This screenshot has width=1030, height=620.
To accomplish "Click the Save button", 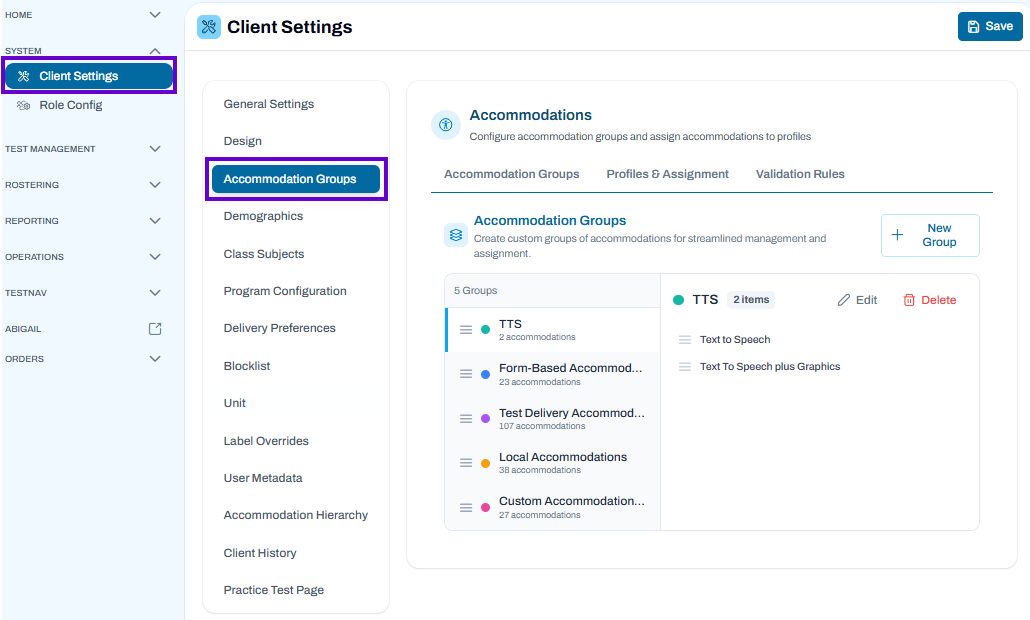I will (990, 27).
